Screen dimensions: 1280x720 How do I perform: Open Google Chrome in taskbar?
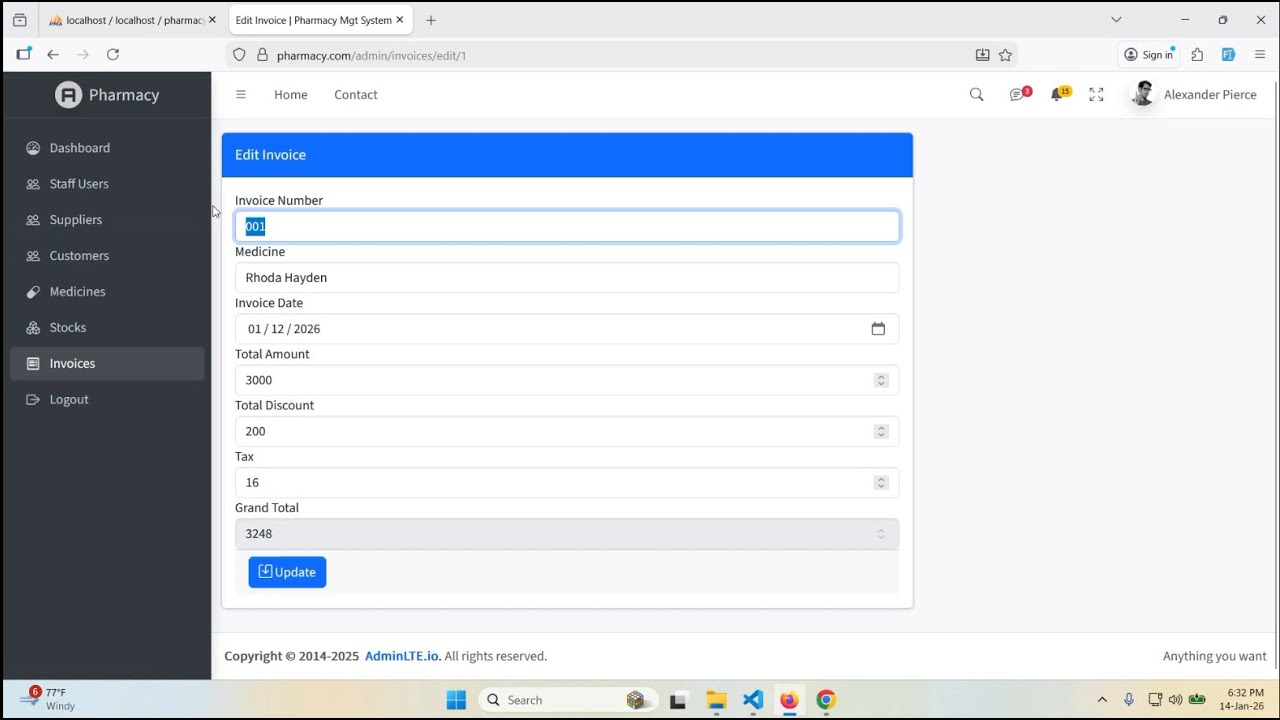click(826, 700)
